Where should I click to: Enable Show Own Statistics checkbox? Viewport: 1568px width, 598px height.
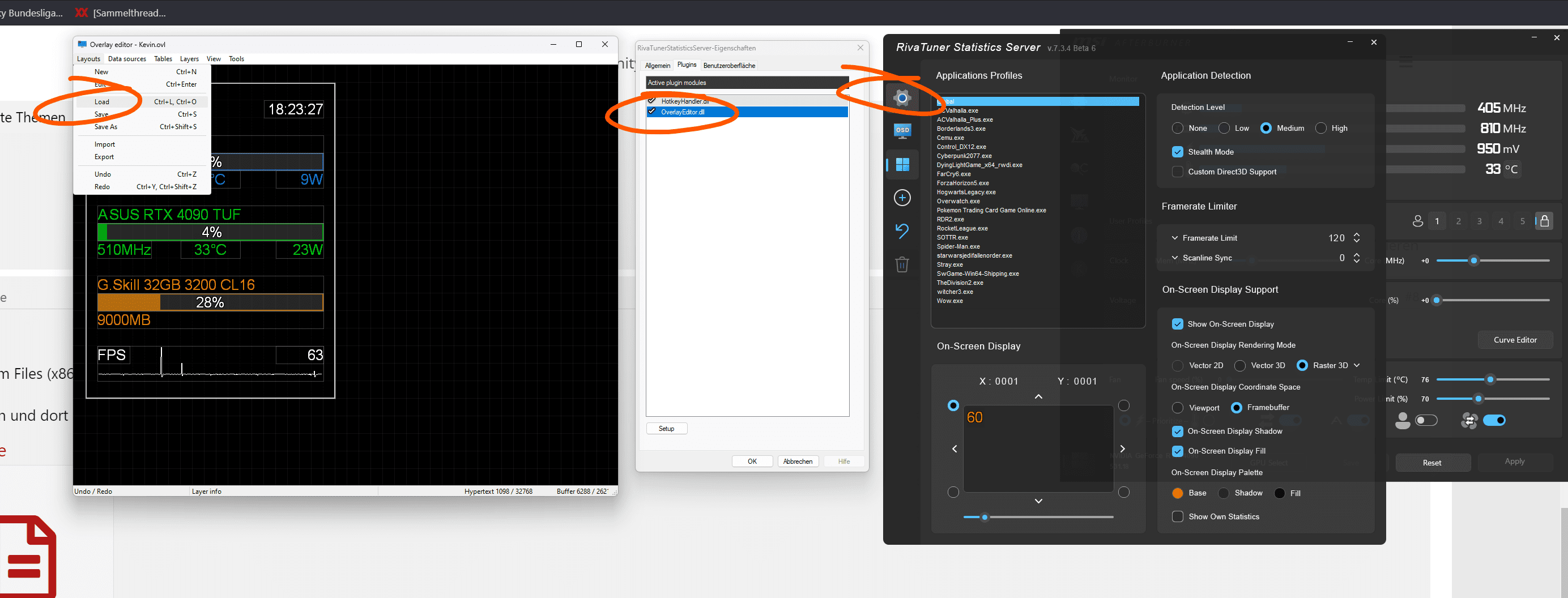coord(1177,516)
